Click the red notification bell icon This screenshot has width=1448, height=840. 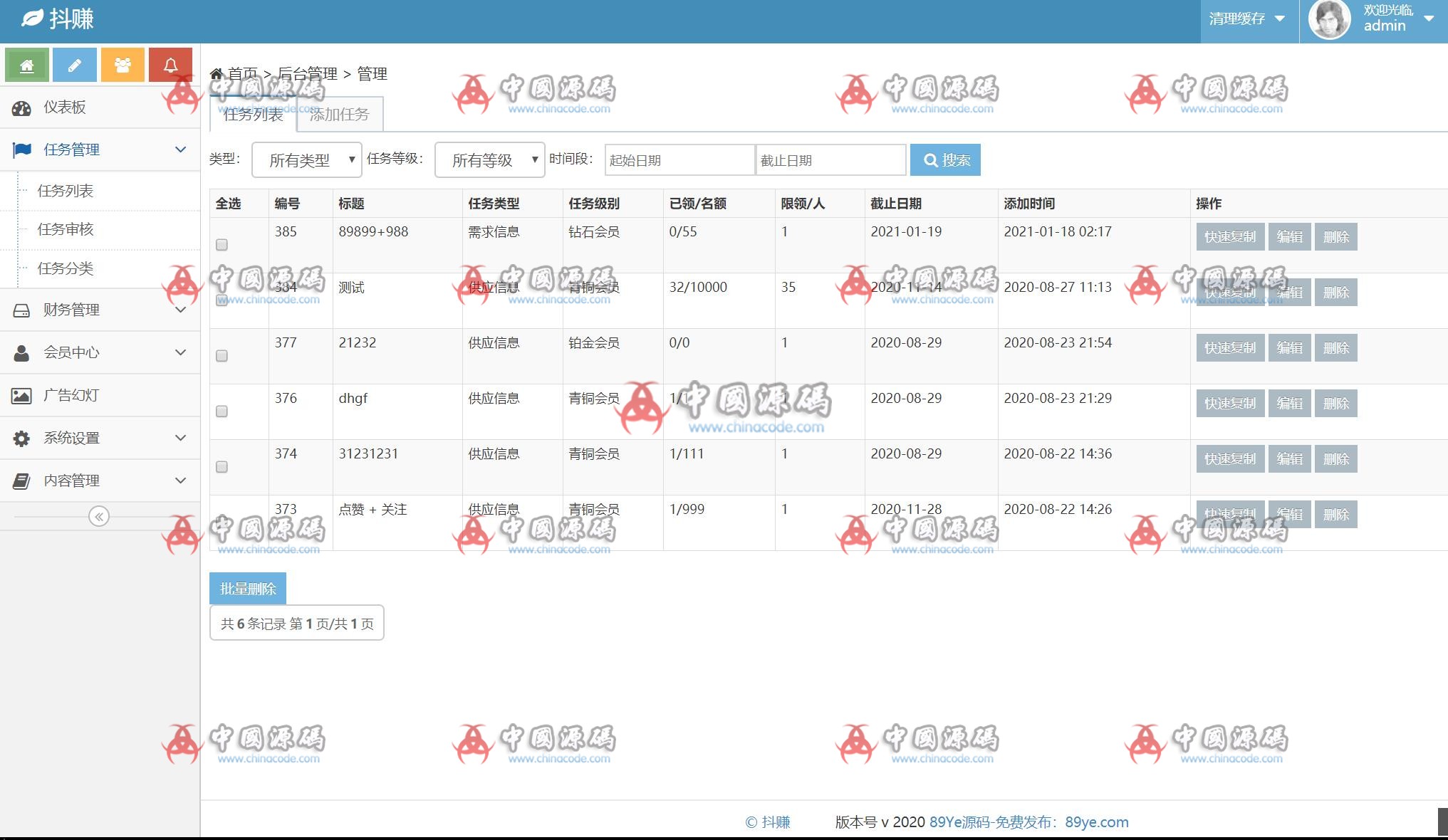(170, 64)
